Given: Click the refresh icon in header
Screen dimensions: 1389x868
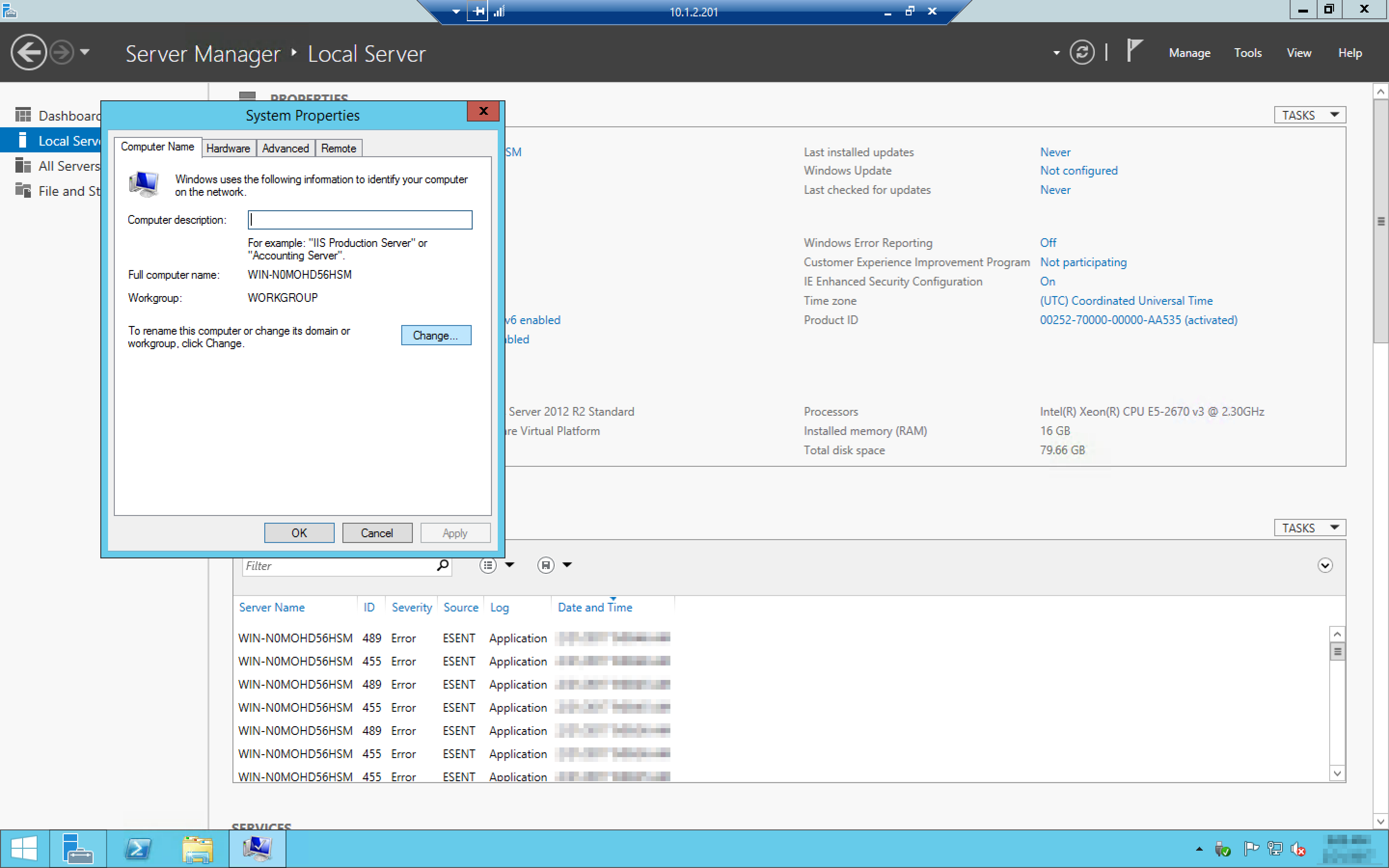Looking at the screenshot, I should (1081, 53).
